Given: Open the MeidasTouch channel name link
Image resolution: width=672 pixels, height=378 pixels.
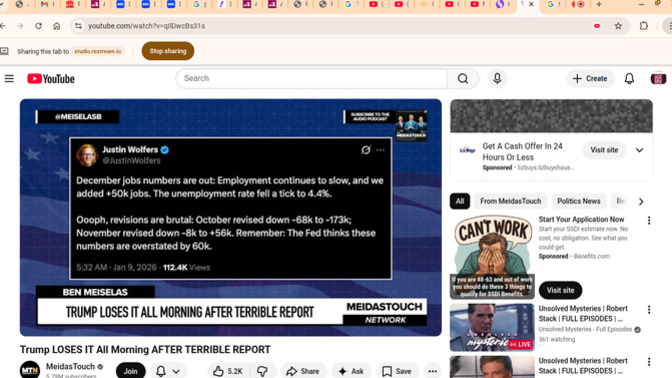Looking at the screenshot, I should (x=70, y=367).
